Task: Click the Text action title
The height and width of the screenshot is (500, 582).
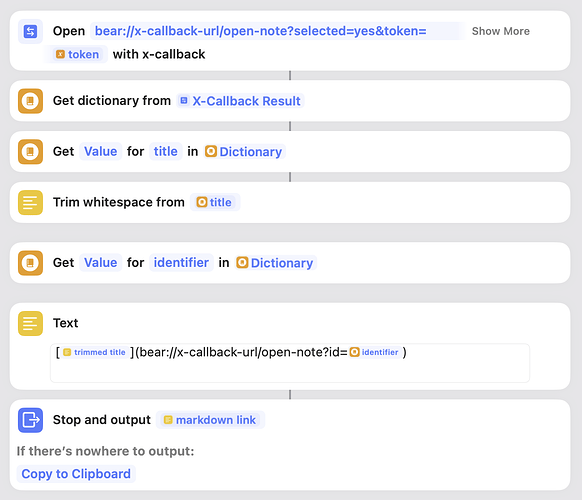Action: pyautogui.click(x=65, y=323)
